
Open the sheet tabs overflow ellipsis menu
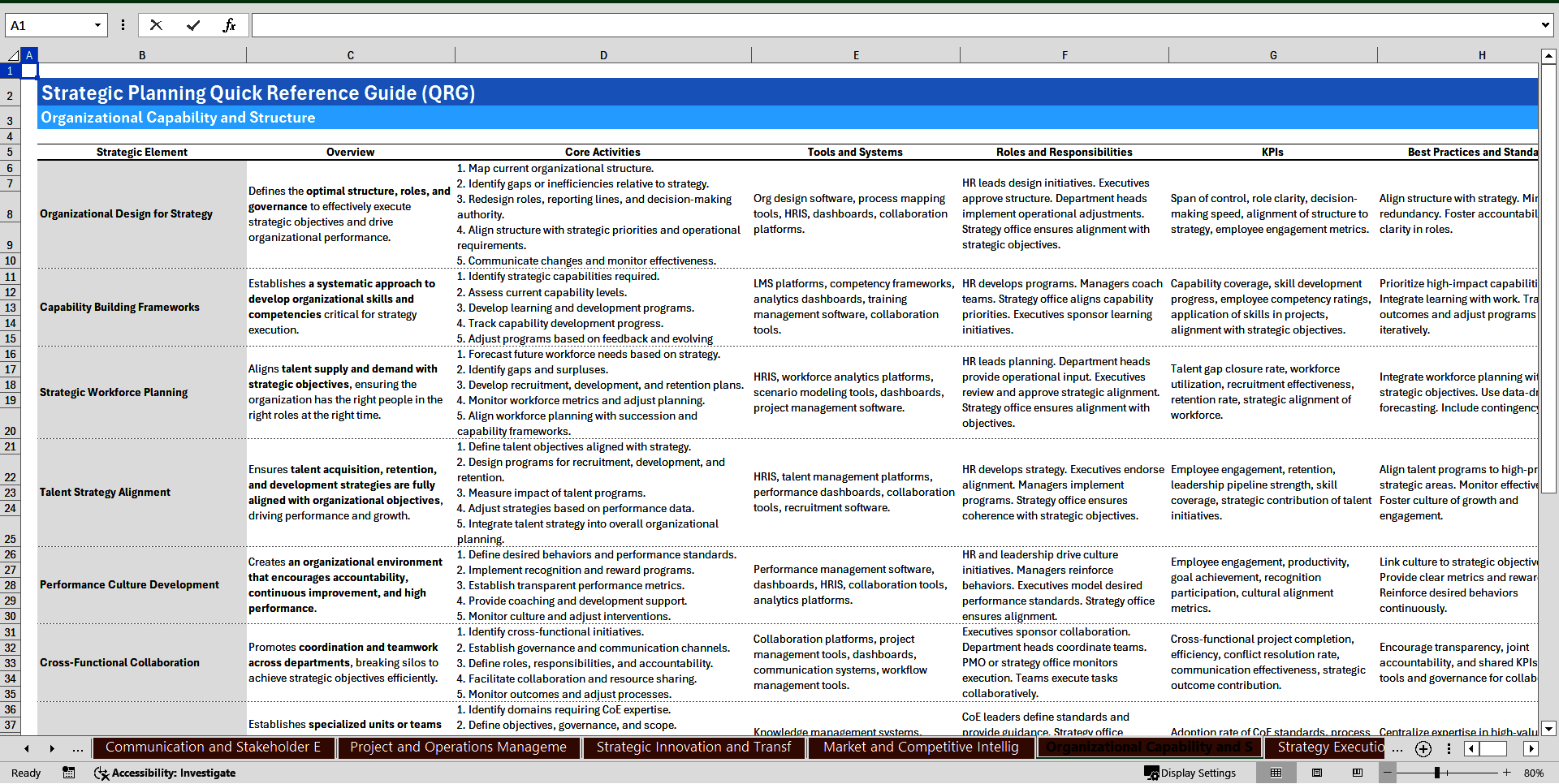pyautogui.click(x=1397, y=748)
